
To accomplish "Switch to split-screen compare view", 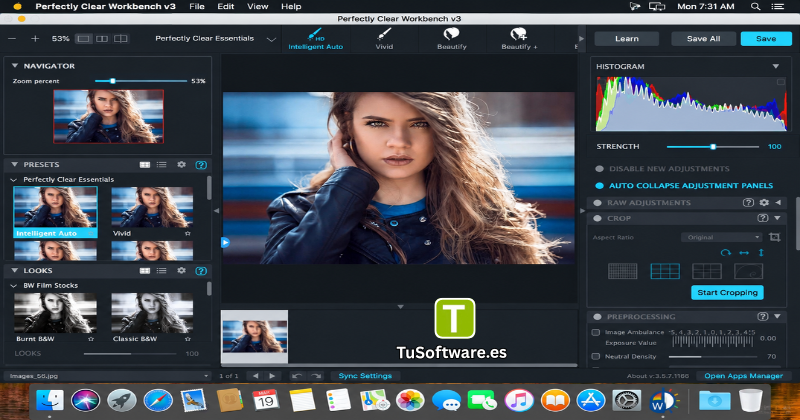I will click(121, 39).
